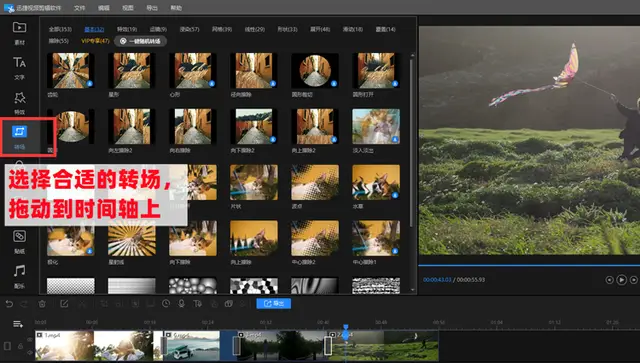Click the undo arrow in timeline toolbar
This screenshot has height=363, width=640.
coord(9,304)
